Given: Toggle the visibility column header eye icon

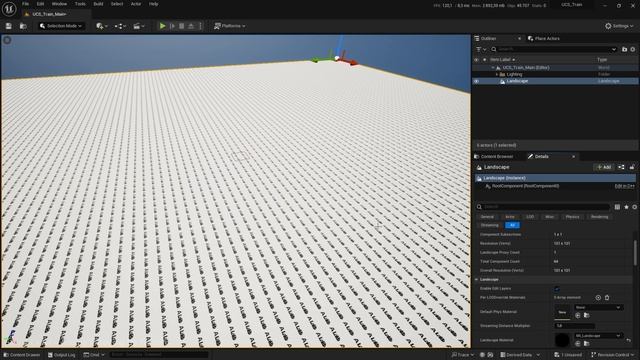Looking at the screenshot, I should 476,60.
